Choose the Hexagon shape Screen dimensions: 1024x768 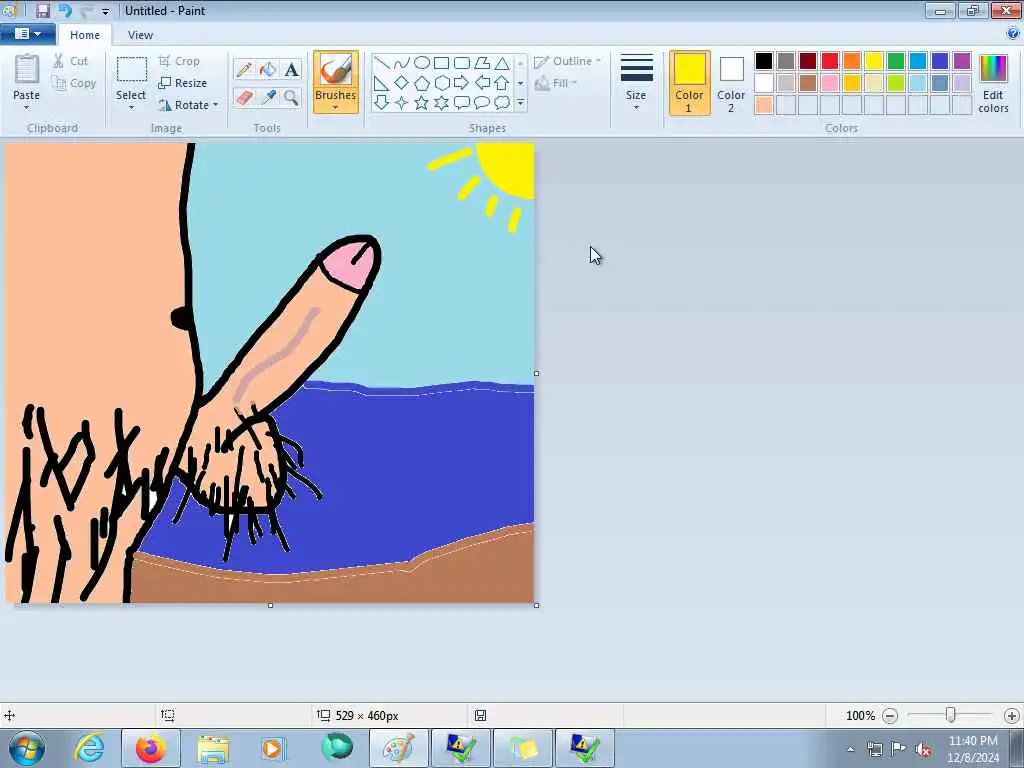tap(441, 83)
